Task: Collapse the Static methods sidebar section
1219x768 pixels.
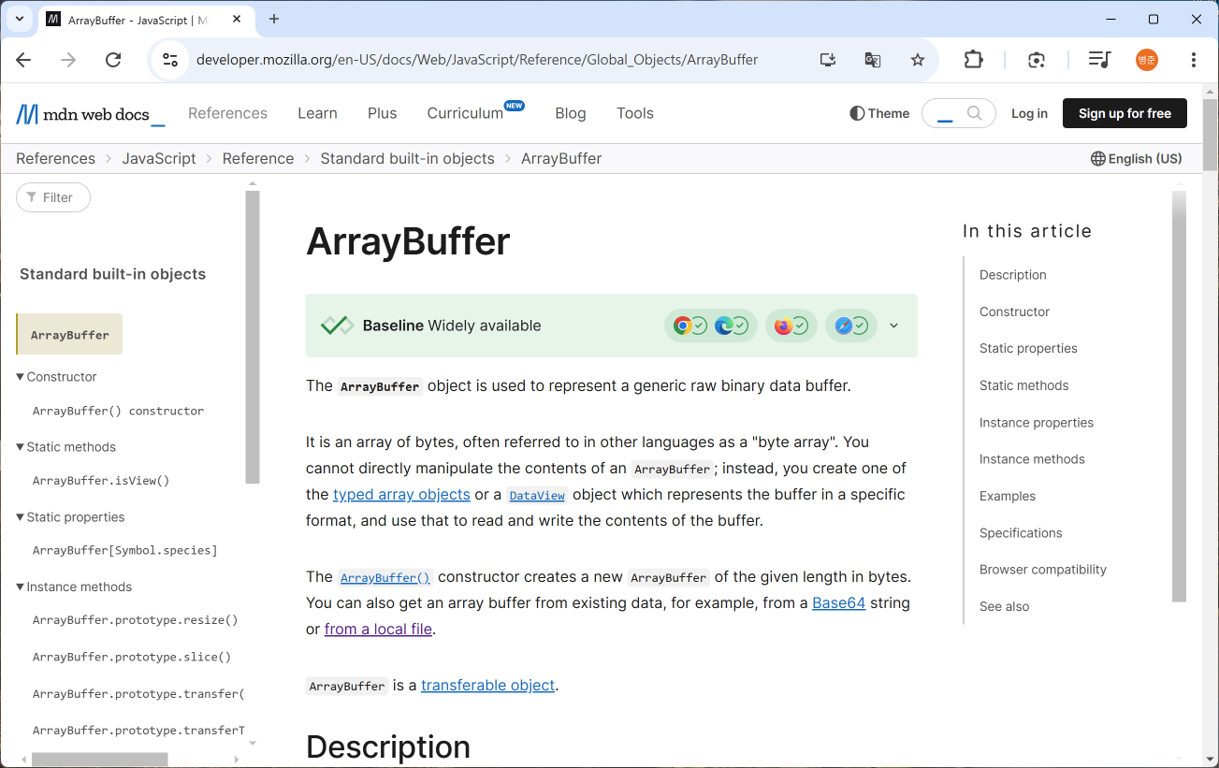Action: (65, 447)
